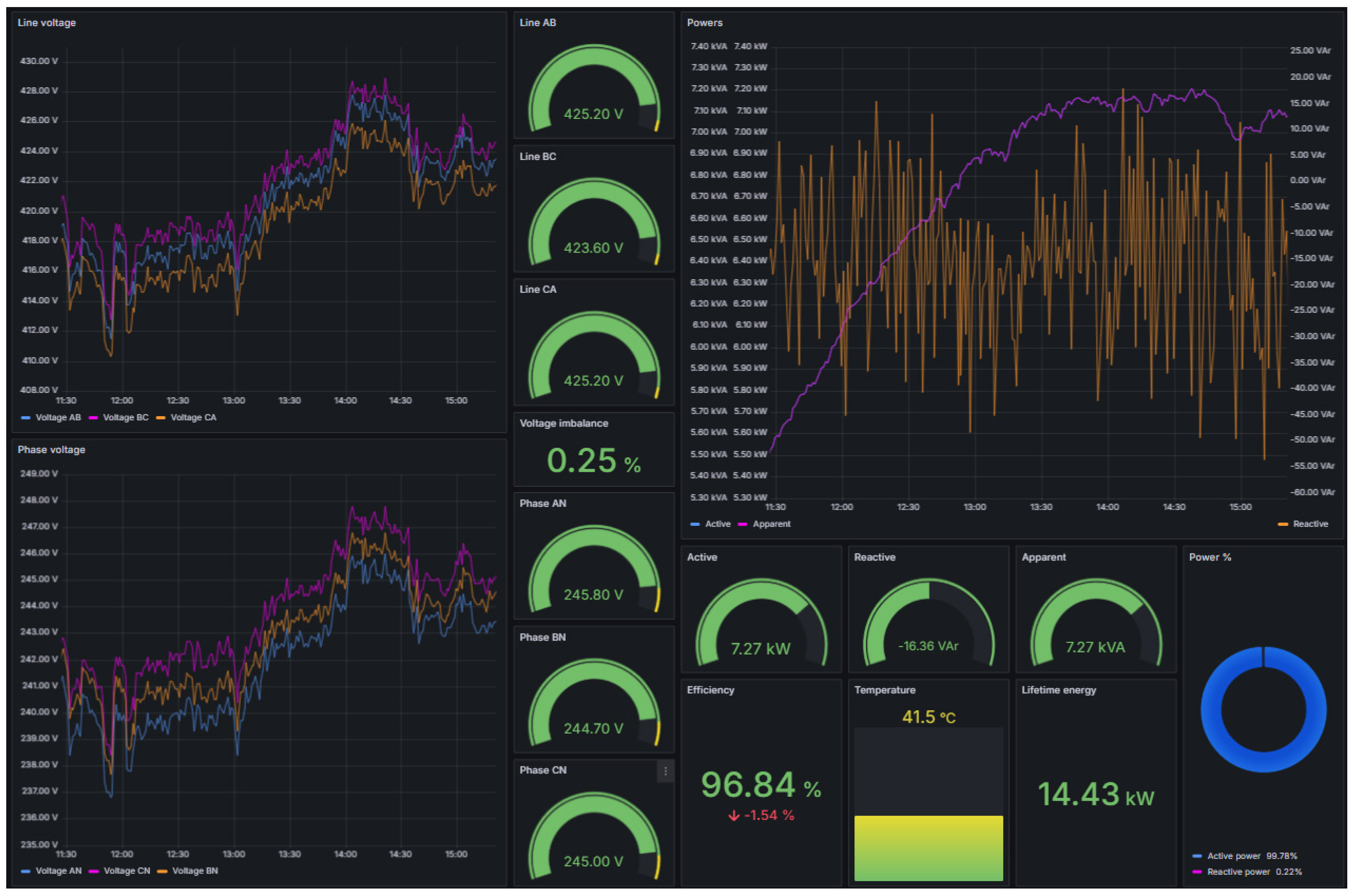This screenshot has height=896, width=1356.
Task: Expand the Powers panel title menu
Action: click(x=704, y=23)
